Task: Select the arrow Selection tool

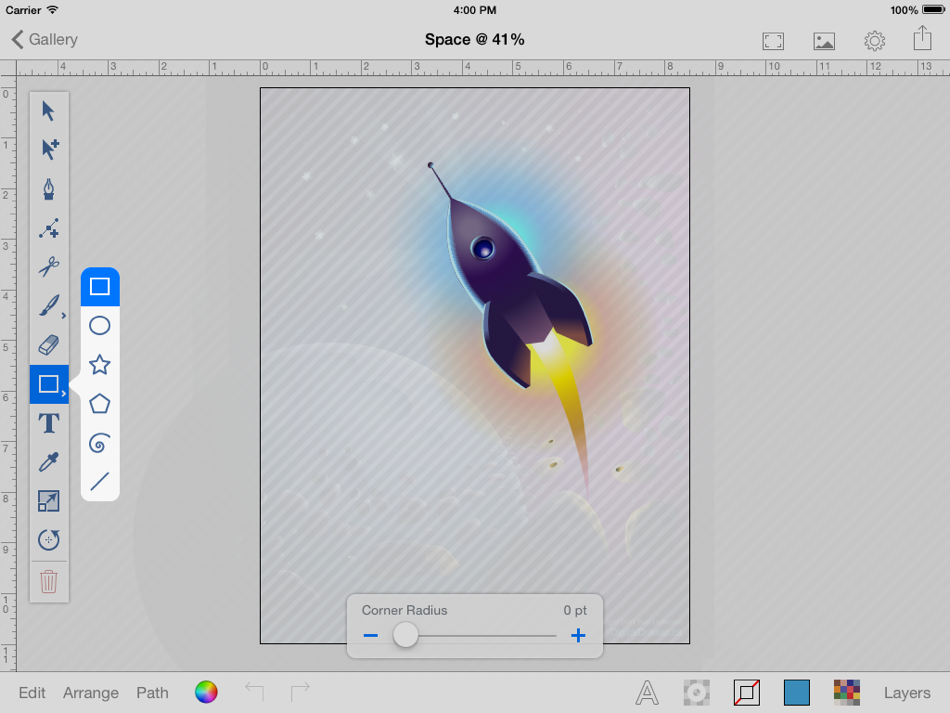Action: coord(48,111)
